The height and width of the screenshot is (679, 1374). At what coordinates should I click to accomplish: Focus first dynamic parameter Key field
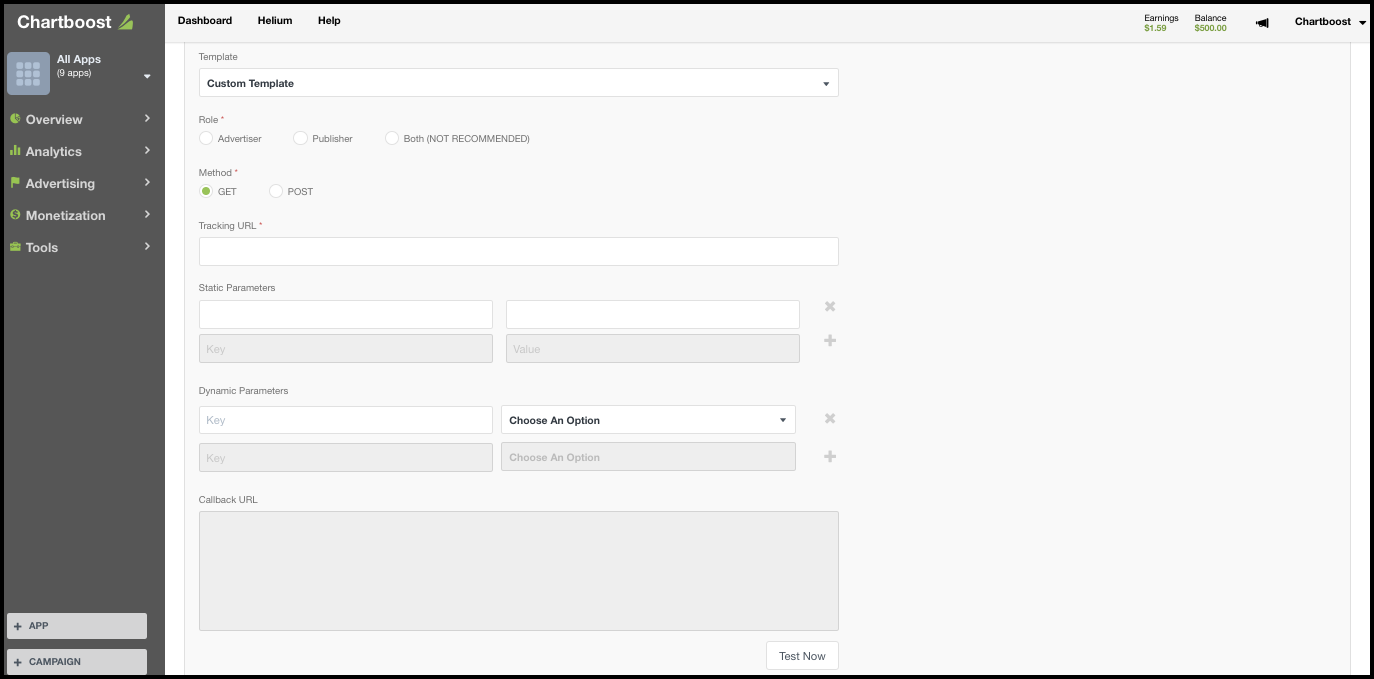346,420
